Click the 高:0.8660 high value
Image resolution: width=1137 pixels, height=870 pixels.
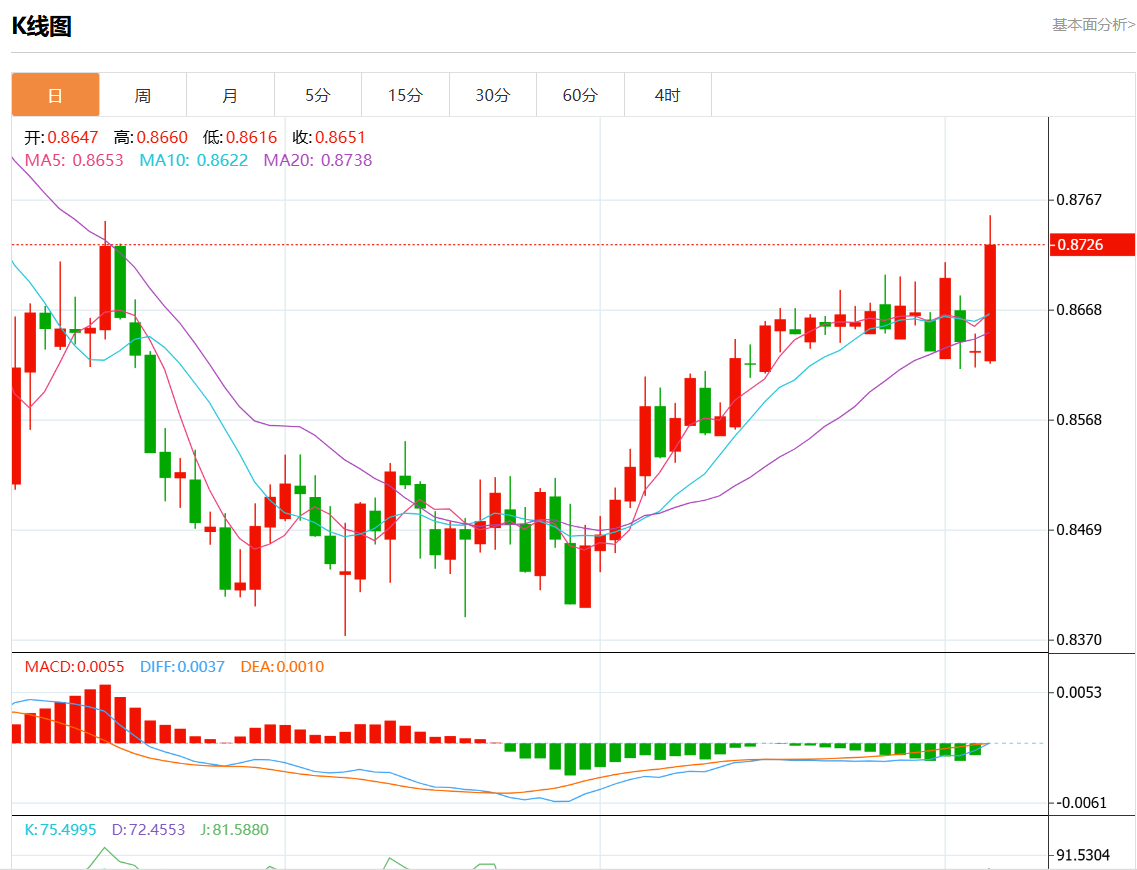151,137
